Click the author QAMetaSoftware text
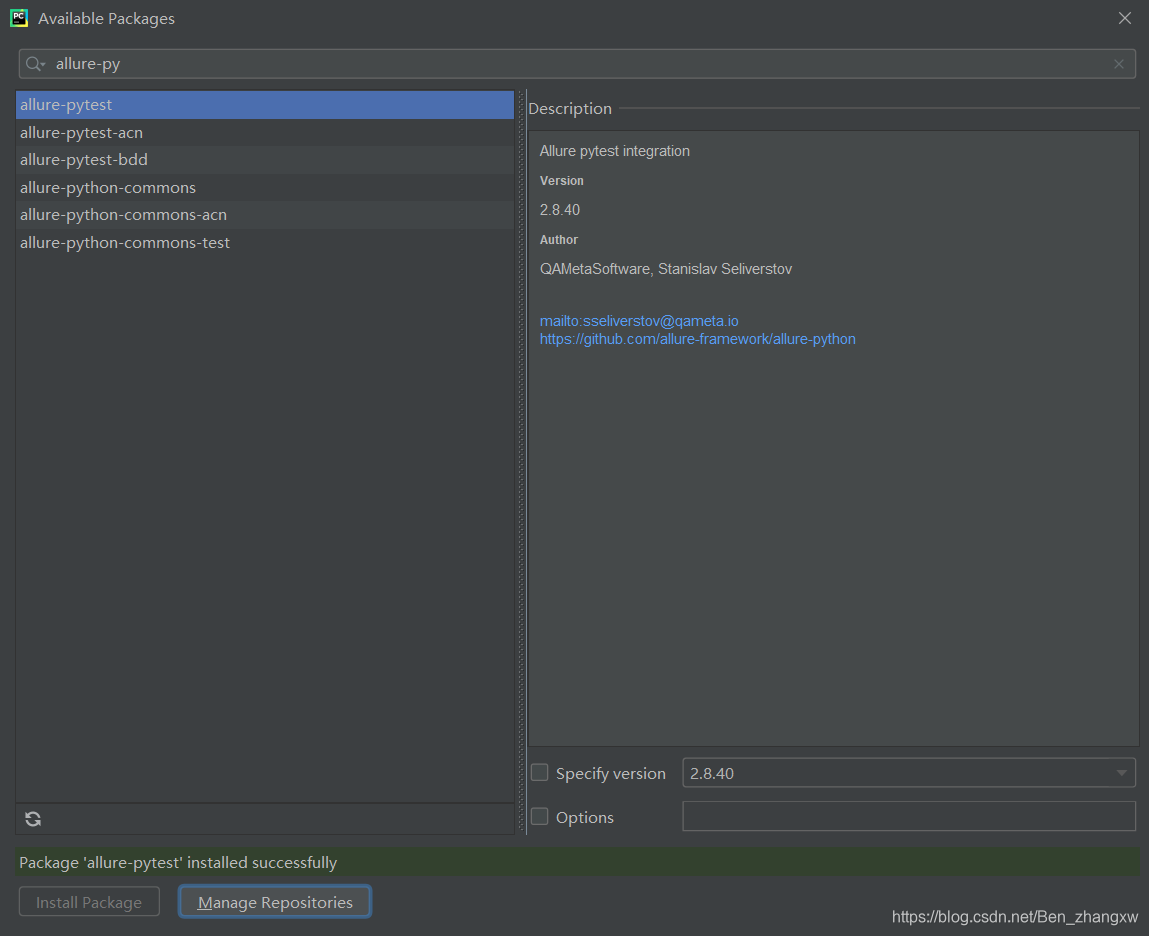Viewport: 1149px width, 936px height. pos(666,269)
